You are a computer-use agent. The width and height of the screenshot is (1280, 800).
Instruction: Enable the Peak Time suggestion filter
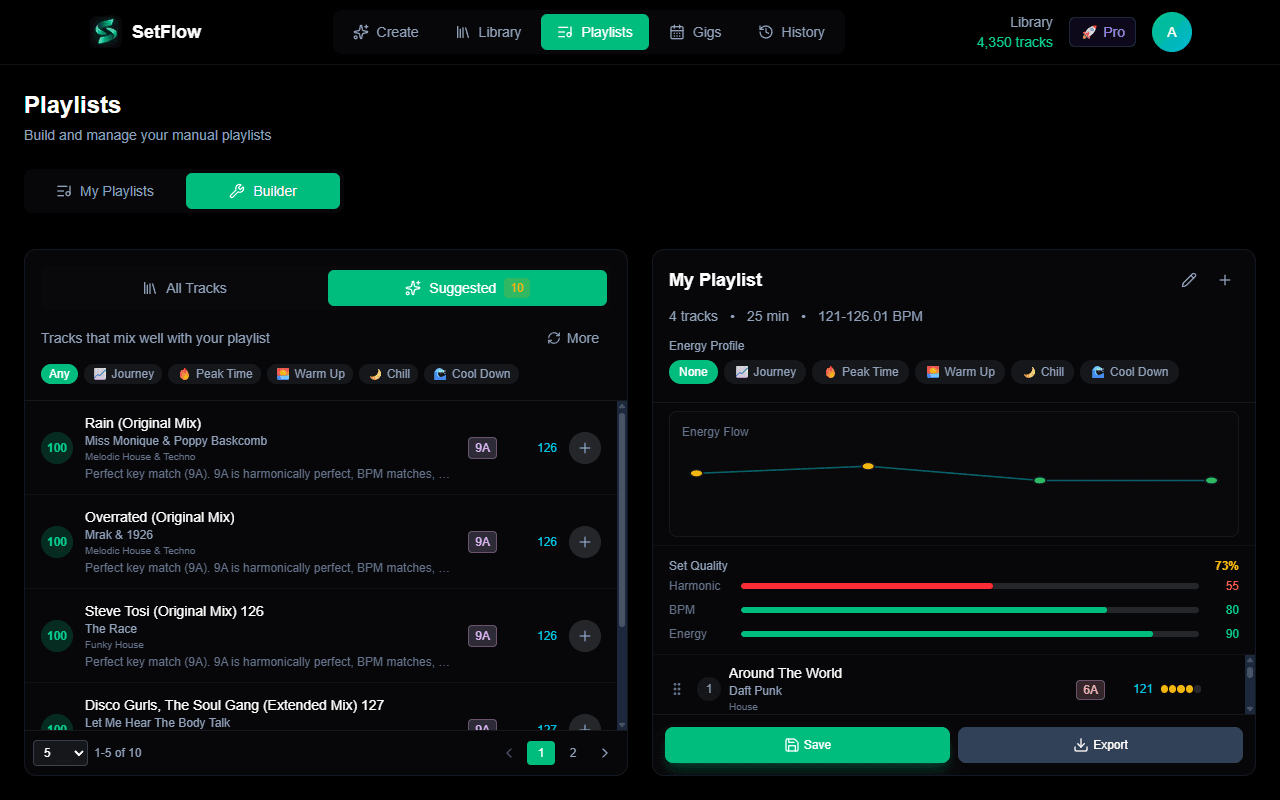[x=214, y=373]
